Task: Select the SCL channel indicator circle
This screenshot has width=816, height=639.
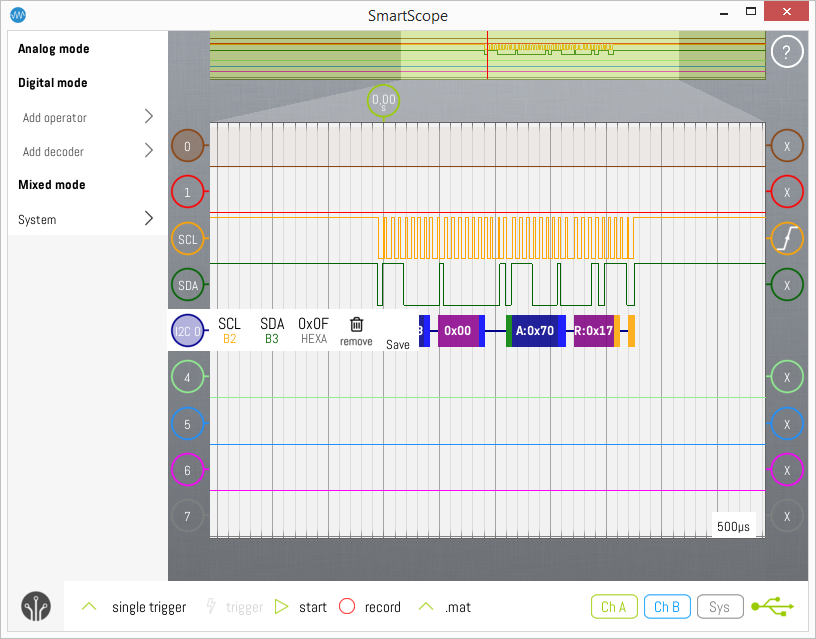Action: click(187, 239)
